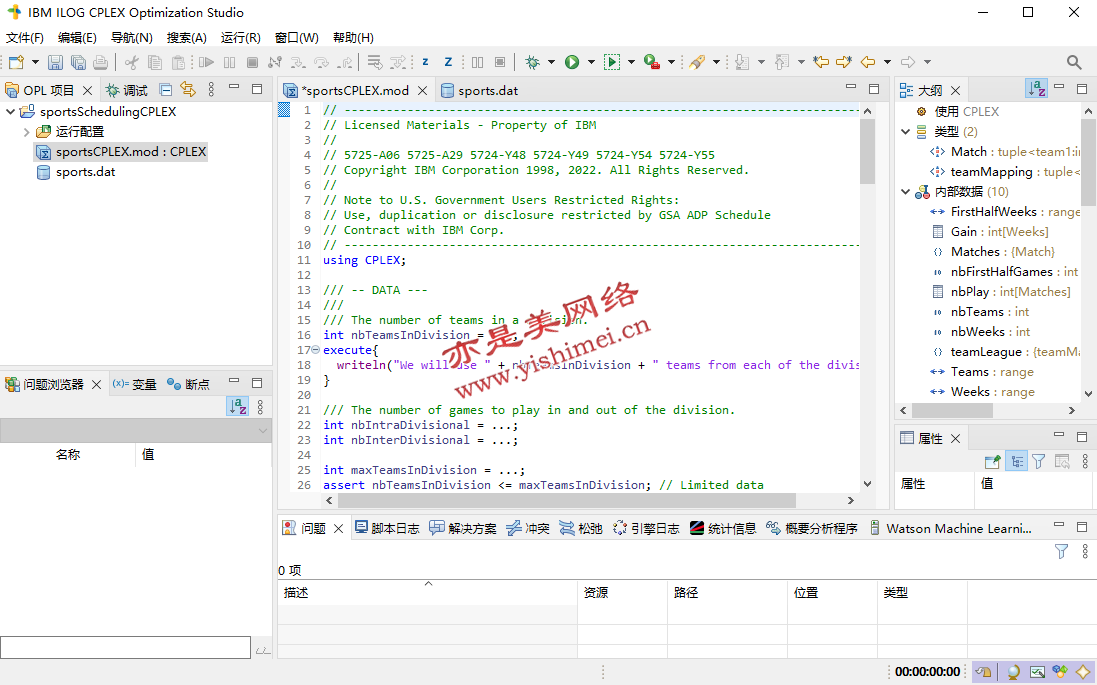Collapse the sportsSchedulingCPLEX project node
The height and width of the screenshot is (685, 1097).
10,111
